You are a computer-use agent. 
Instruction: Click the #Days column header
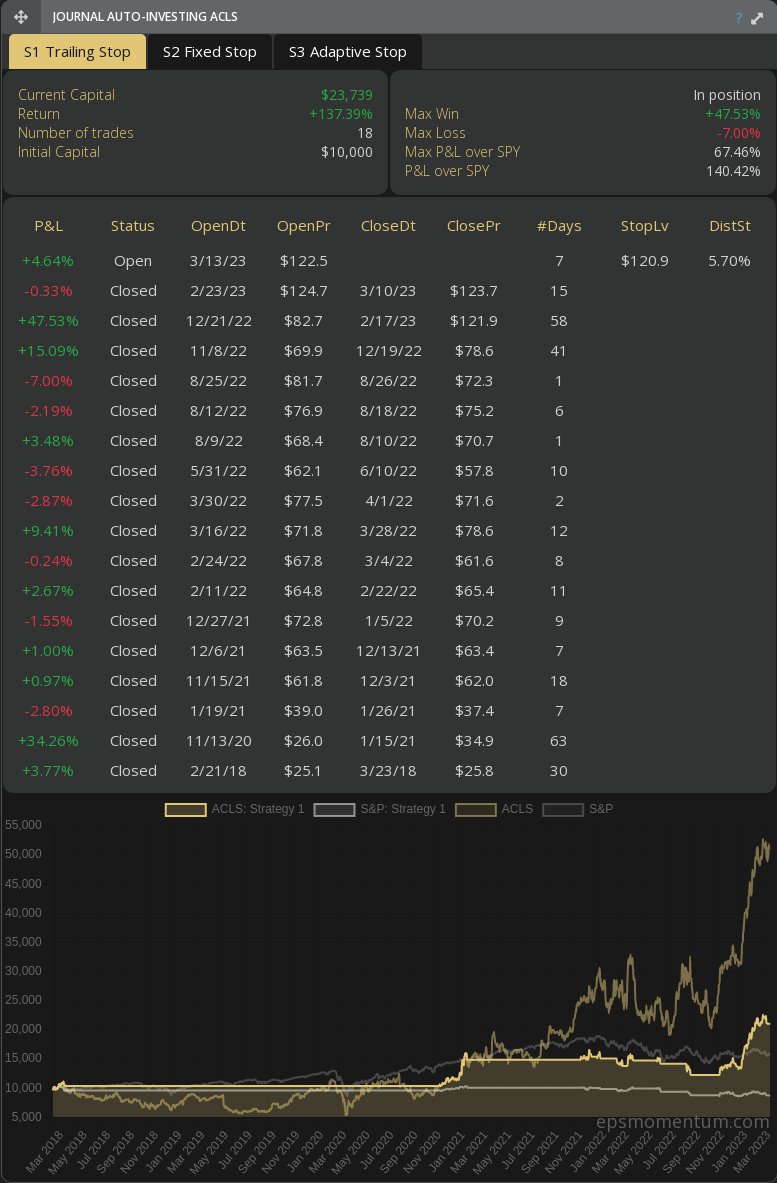(x=559, y=226)
